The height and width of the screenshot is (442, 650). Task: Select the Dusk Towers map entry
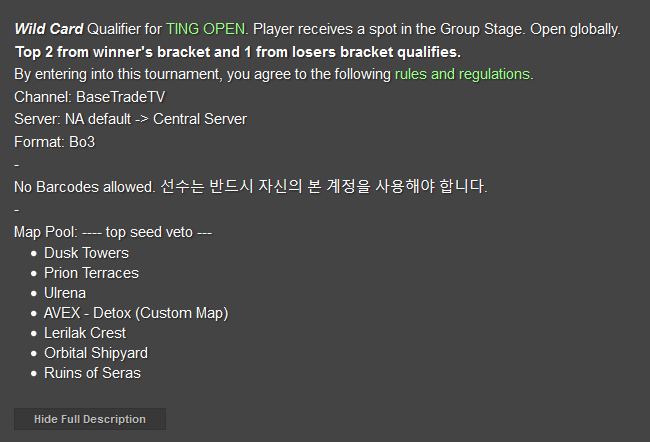86,253
